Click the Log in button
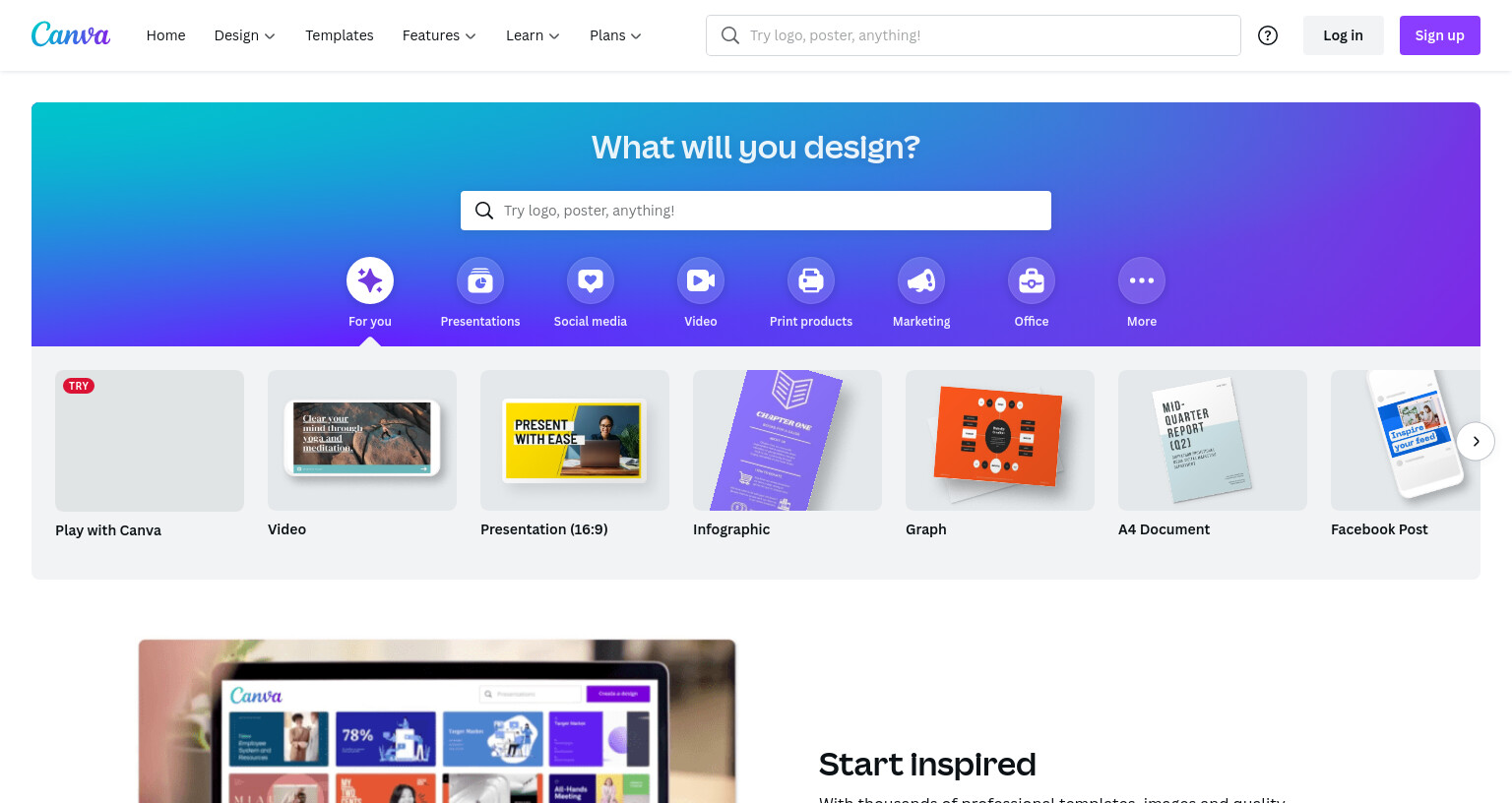1512x803 pixels. (1344, 35)
